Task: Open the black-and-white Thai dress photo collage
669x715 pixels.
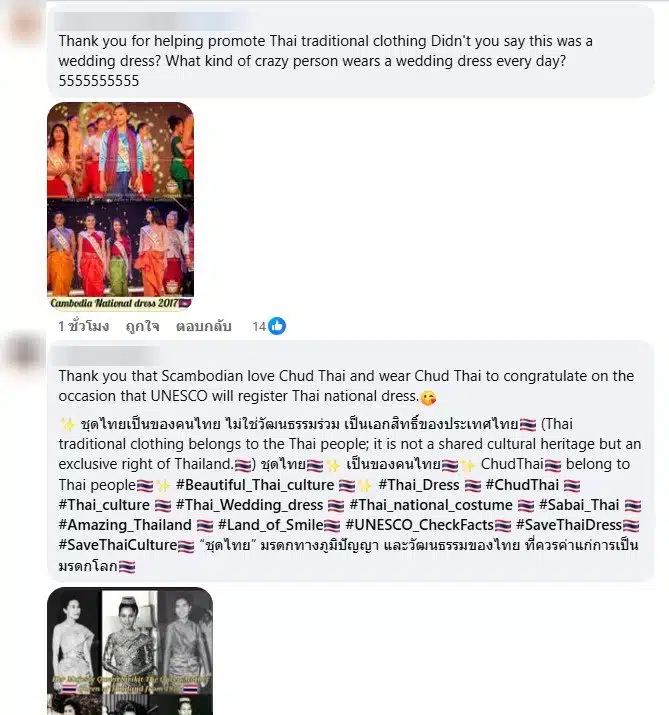Action: 130,651
